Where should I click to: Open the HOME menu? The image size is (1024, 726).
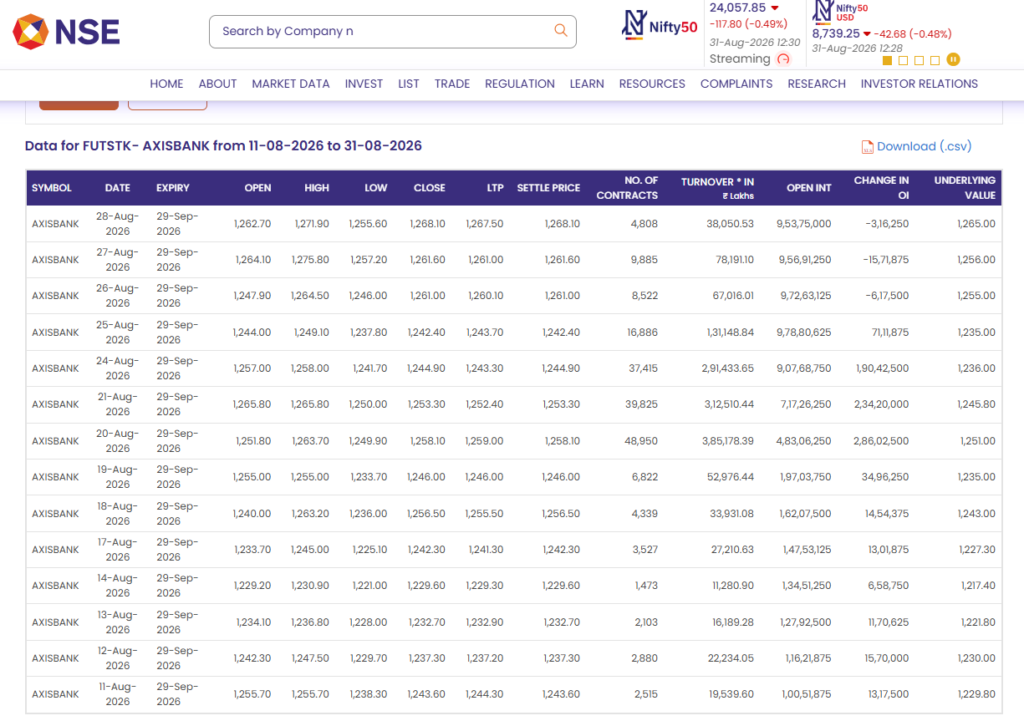[167, 84]
